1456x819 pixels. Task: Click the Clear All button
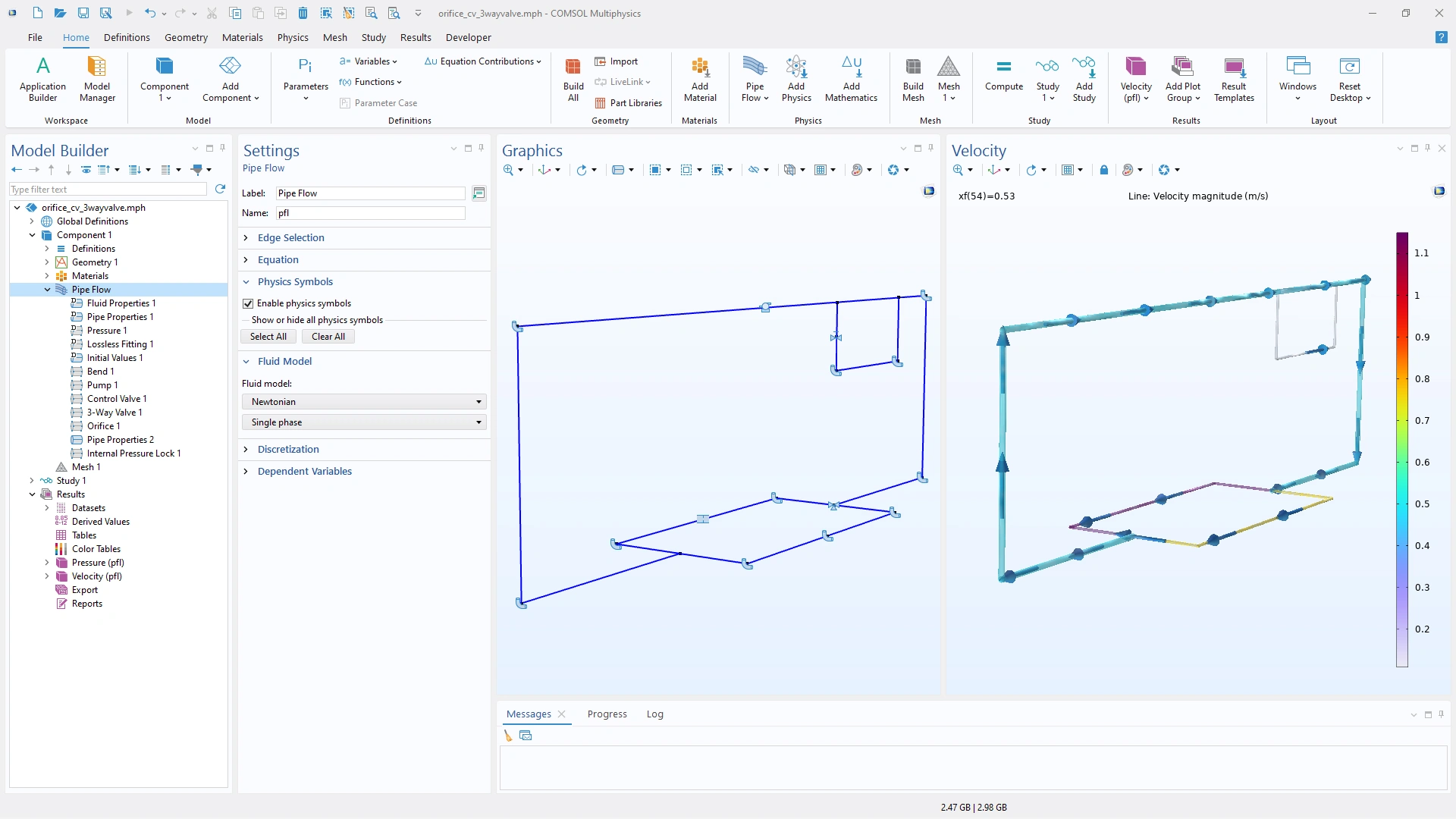coord(328,337)
